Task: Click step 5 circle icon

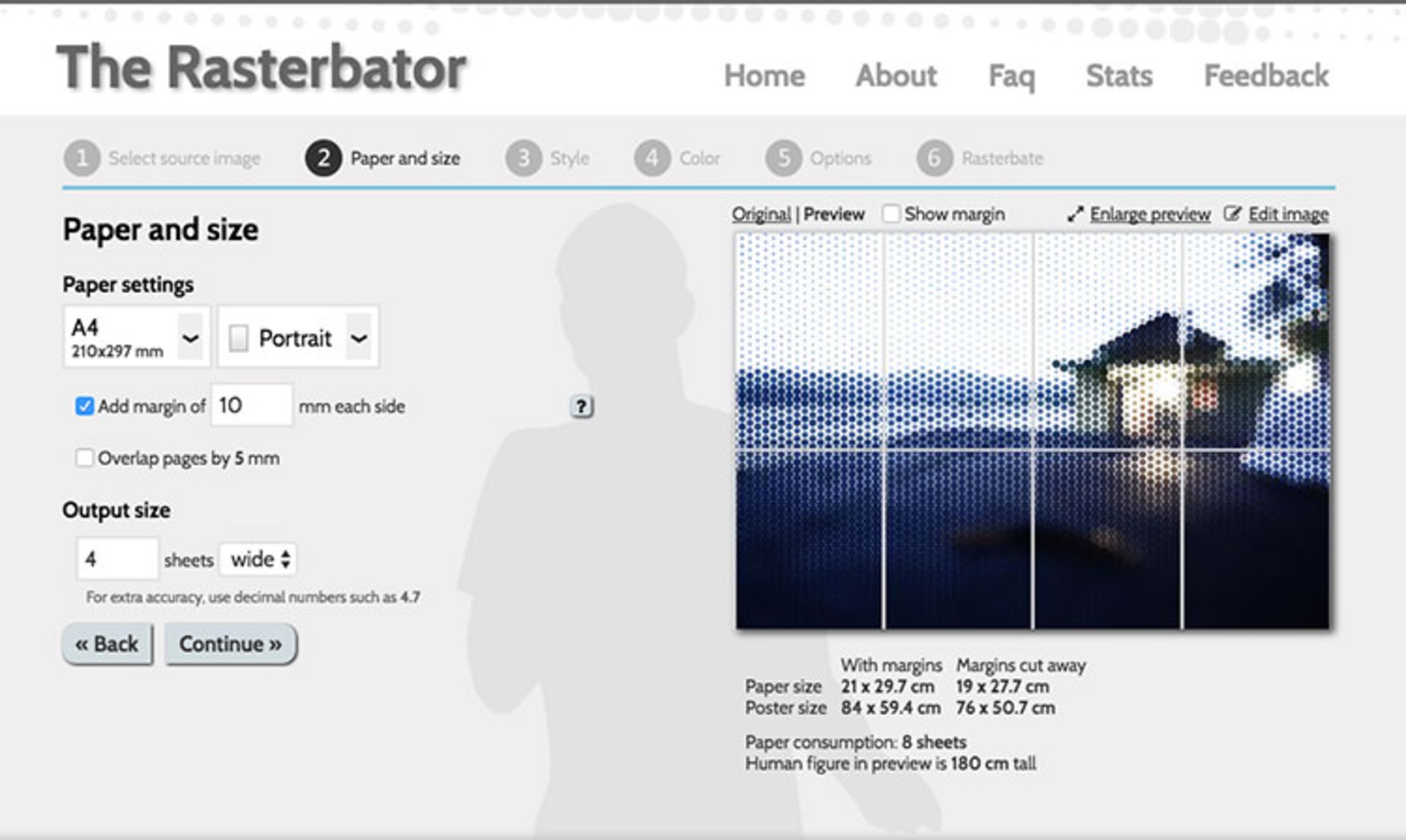Action: [x=784, y=158]
